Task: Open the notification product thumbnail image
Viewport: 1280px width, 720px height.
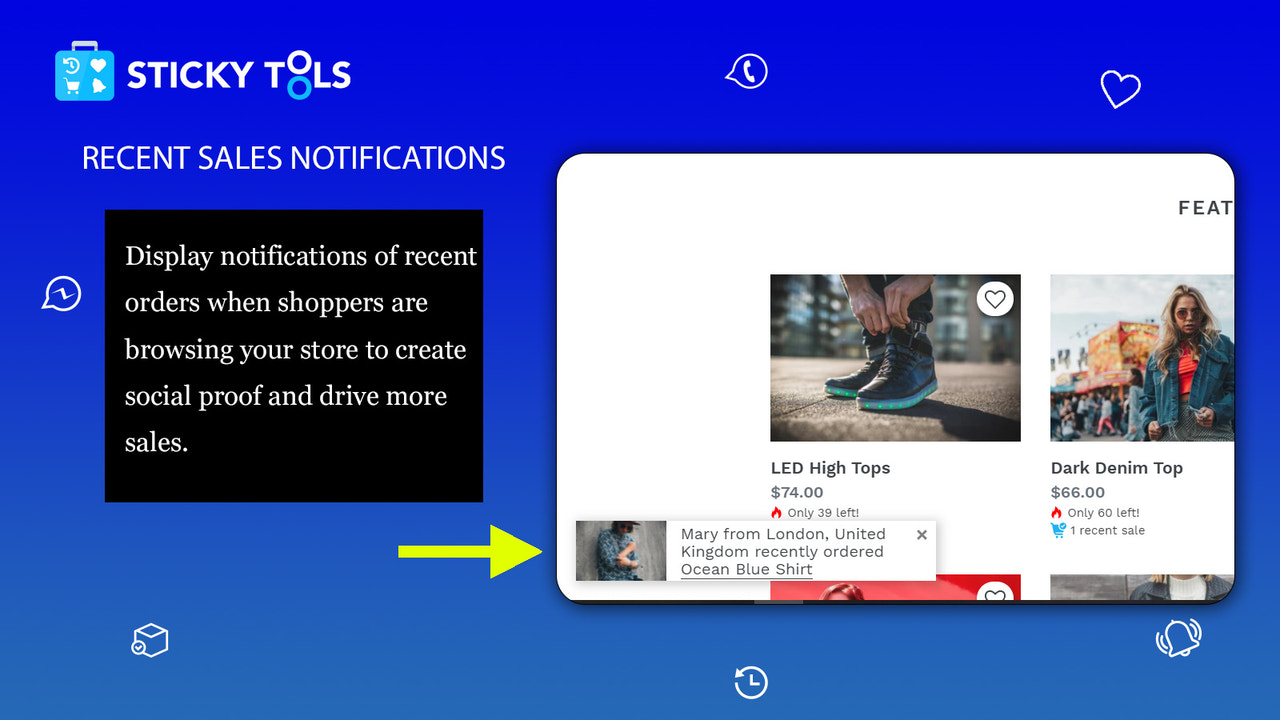Action: (x=621, y=551)
